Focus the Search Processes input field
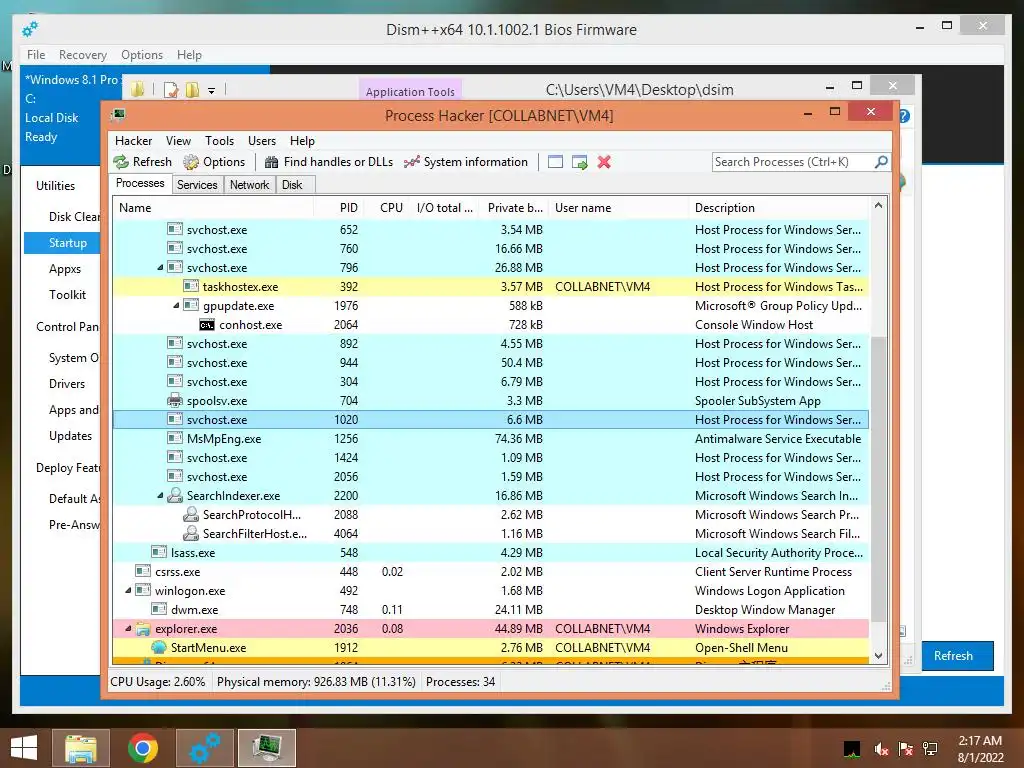Screen dimensions: 1024x768 click(793, 162)
